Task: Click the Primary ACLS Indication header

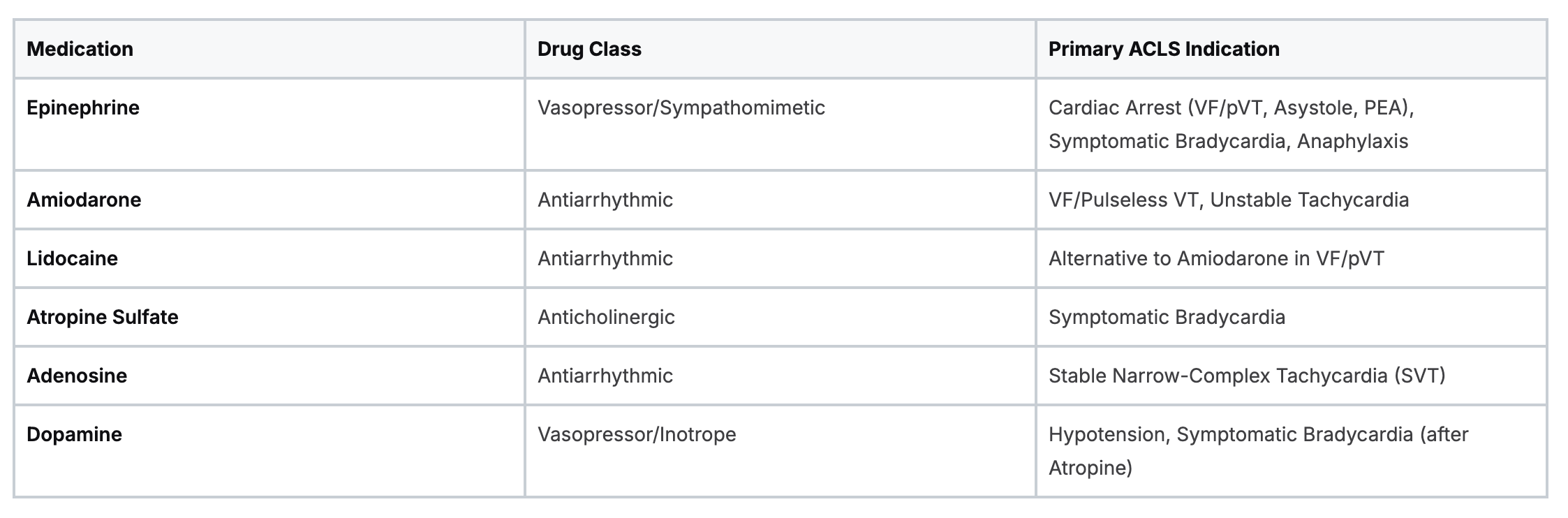Action: [1164, 49]
